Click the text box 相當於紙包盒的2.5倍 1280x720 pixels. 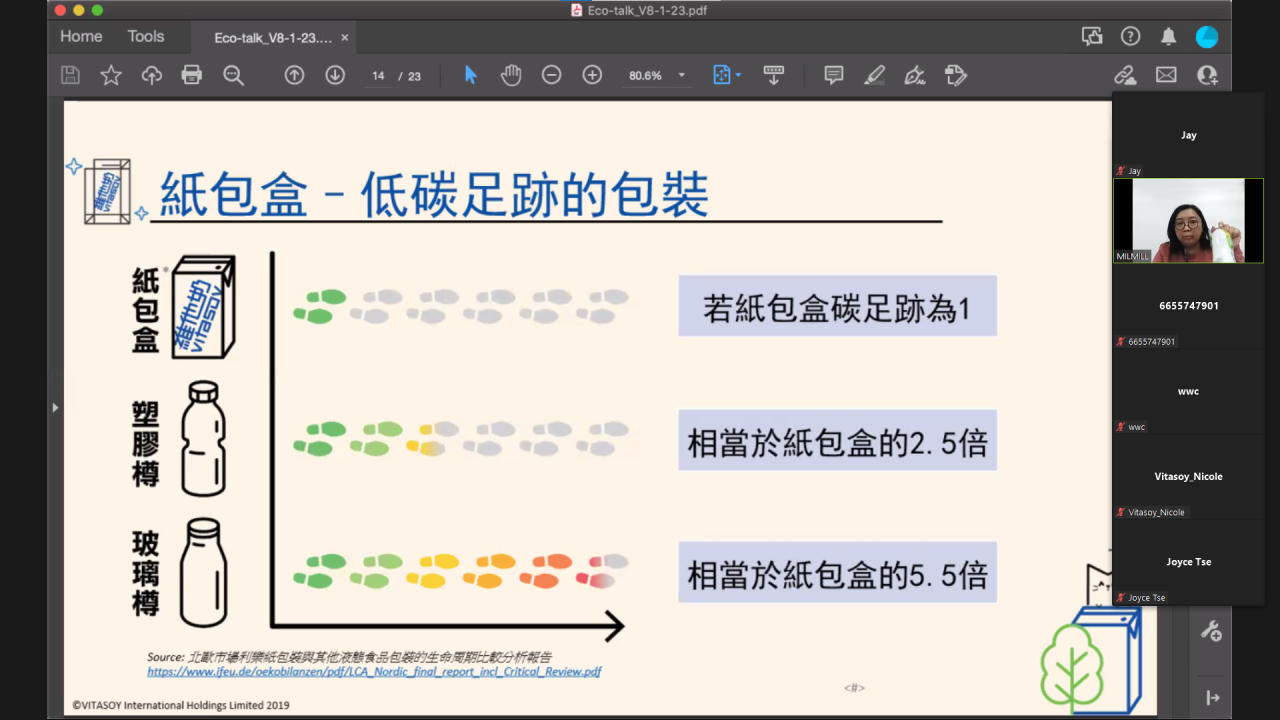click(837, 440)
